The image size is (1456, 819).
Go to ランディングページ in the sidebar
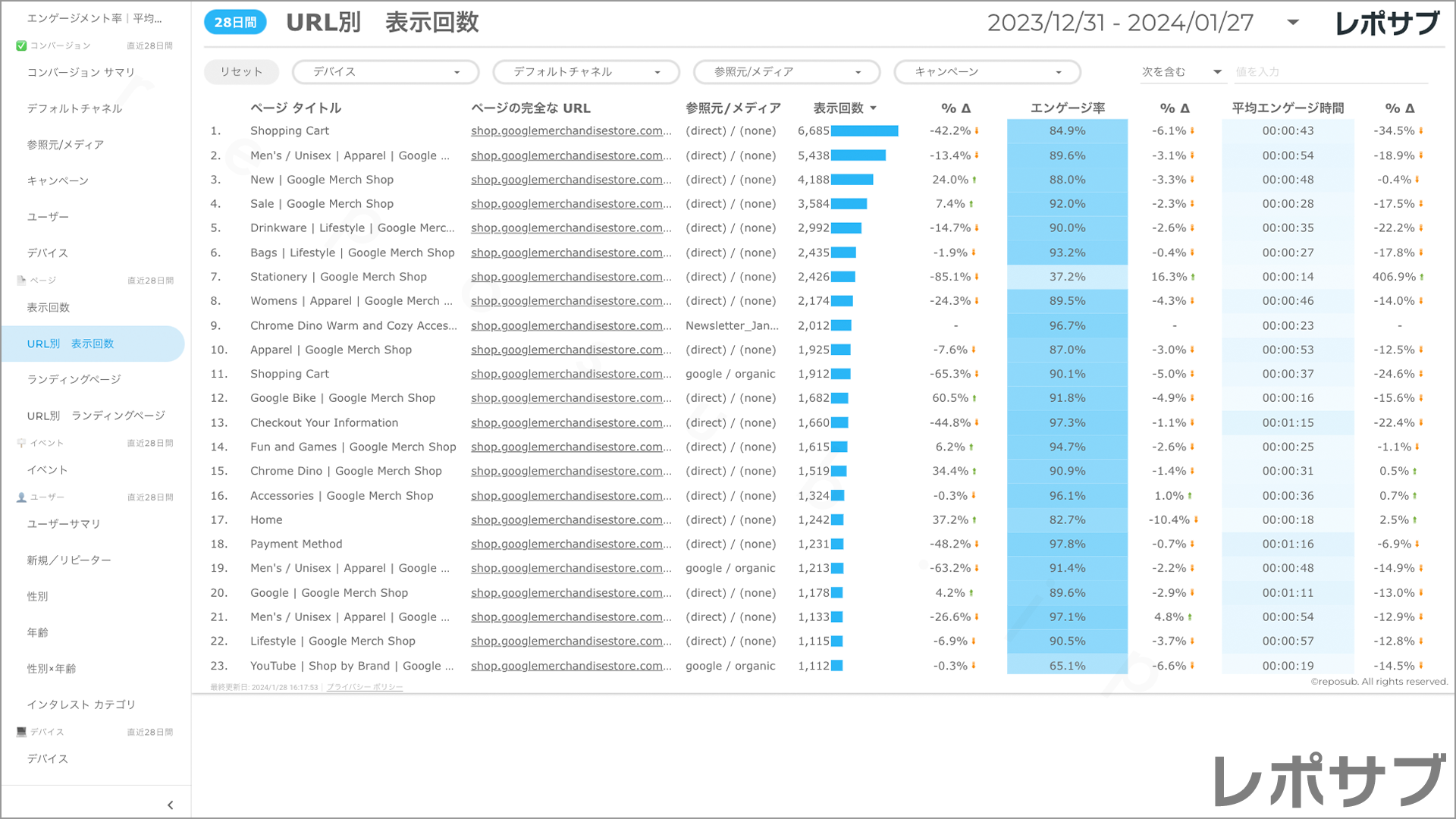[74, 379]
